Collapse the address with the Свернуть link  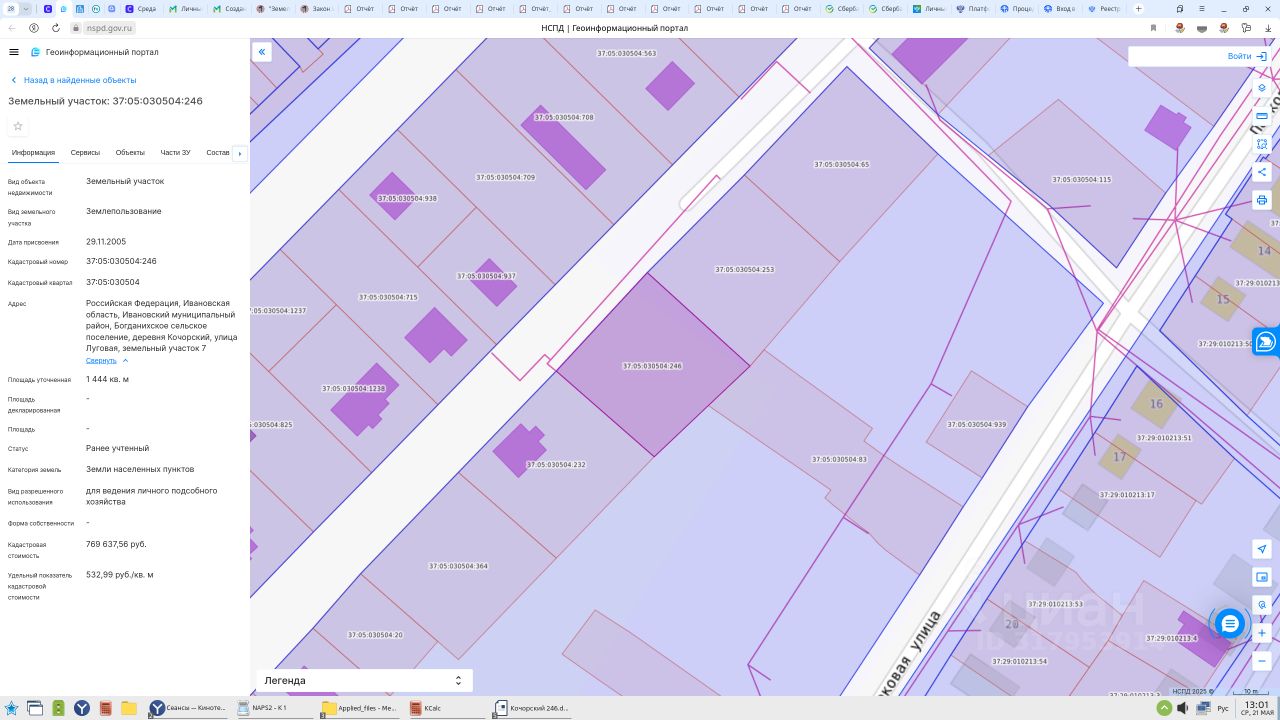coord(101,360)
